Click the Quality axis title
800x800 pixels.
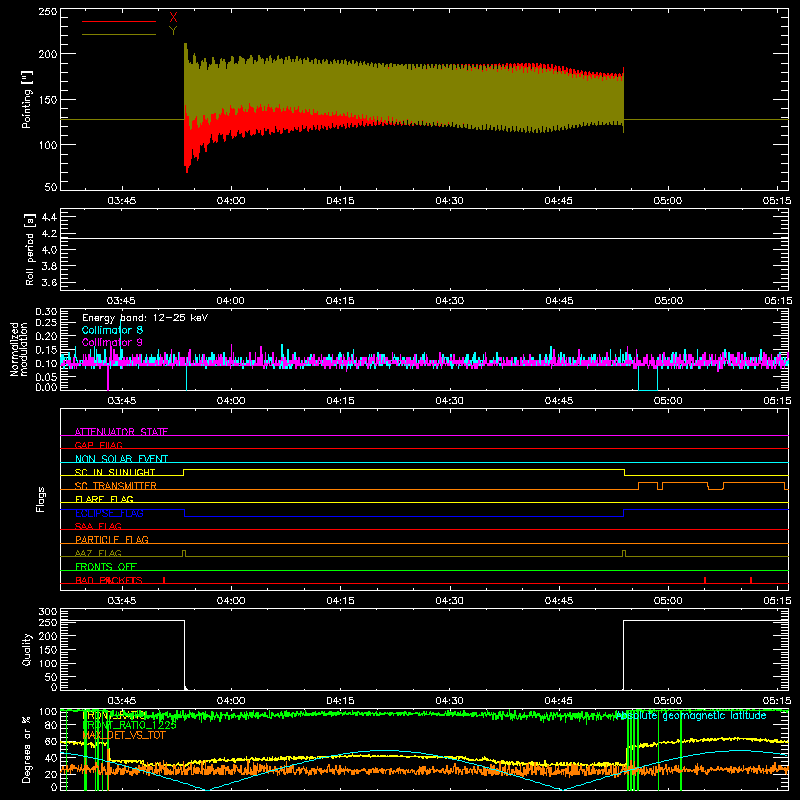click(27, 649)
